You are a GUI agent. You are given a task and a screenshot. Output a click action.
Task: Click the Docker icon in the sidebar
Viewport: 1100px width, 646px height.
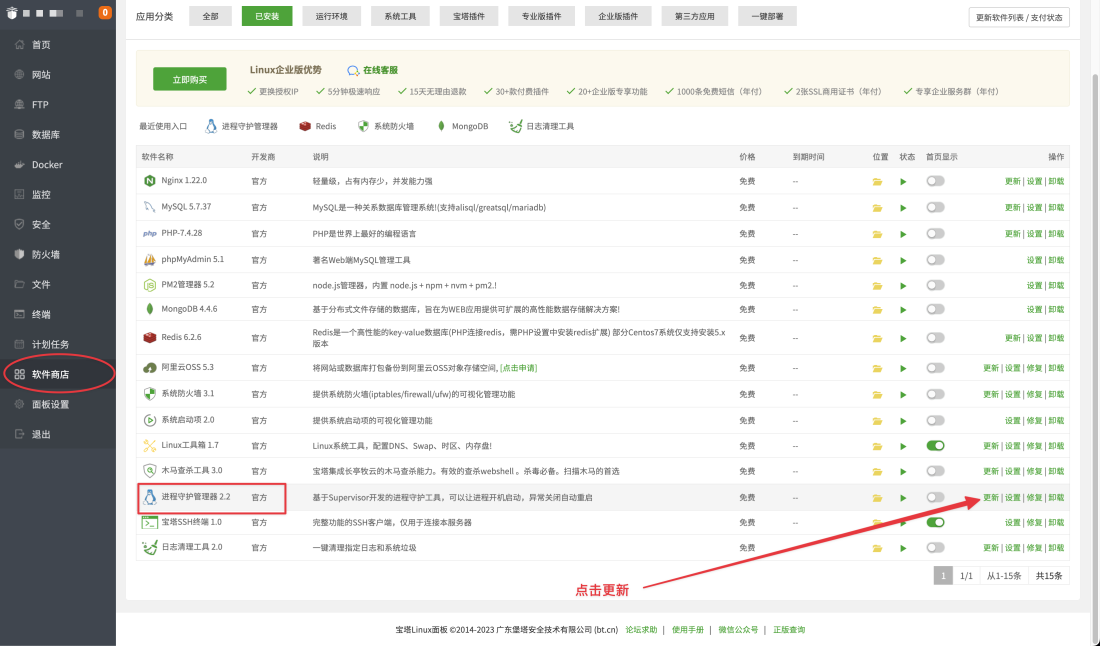click(x=20, y=165)
